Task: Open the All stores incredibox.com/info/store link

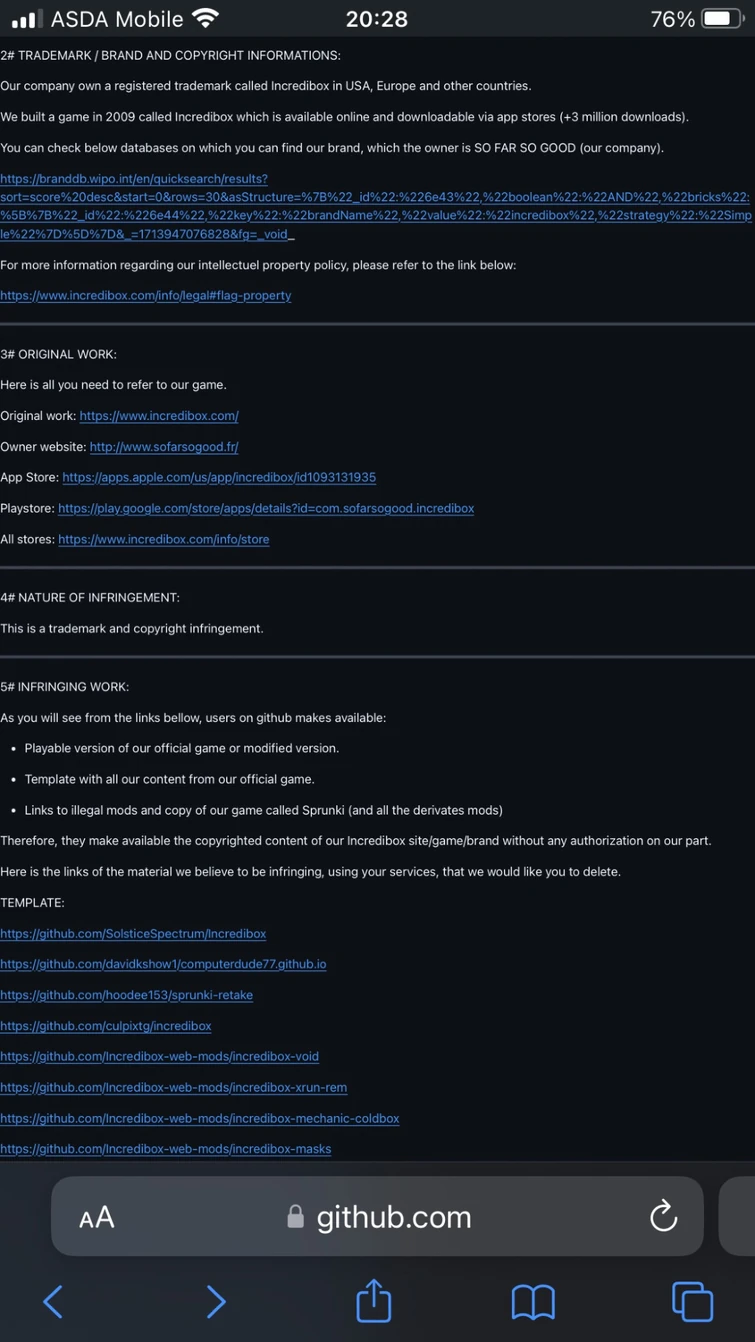Action: click(x=163, y=539)
